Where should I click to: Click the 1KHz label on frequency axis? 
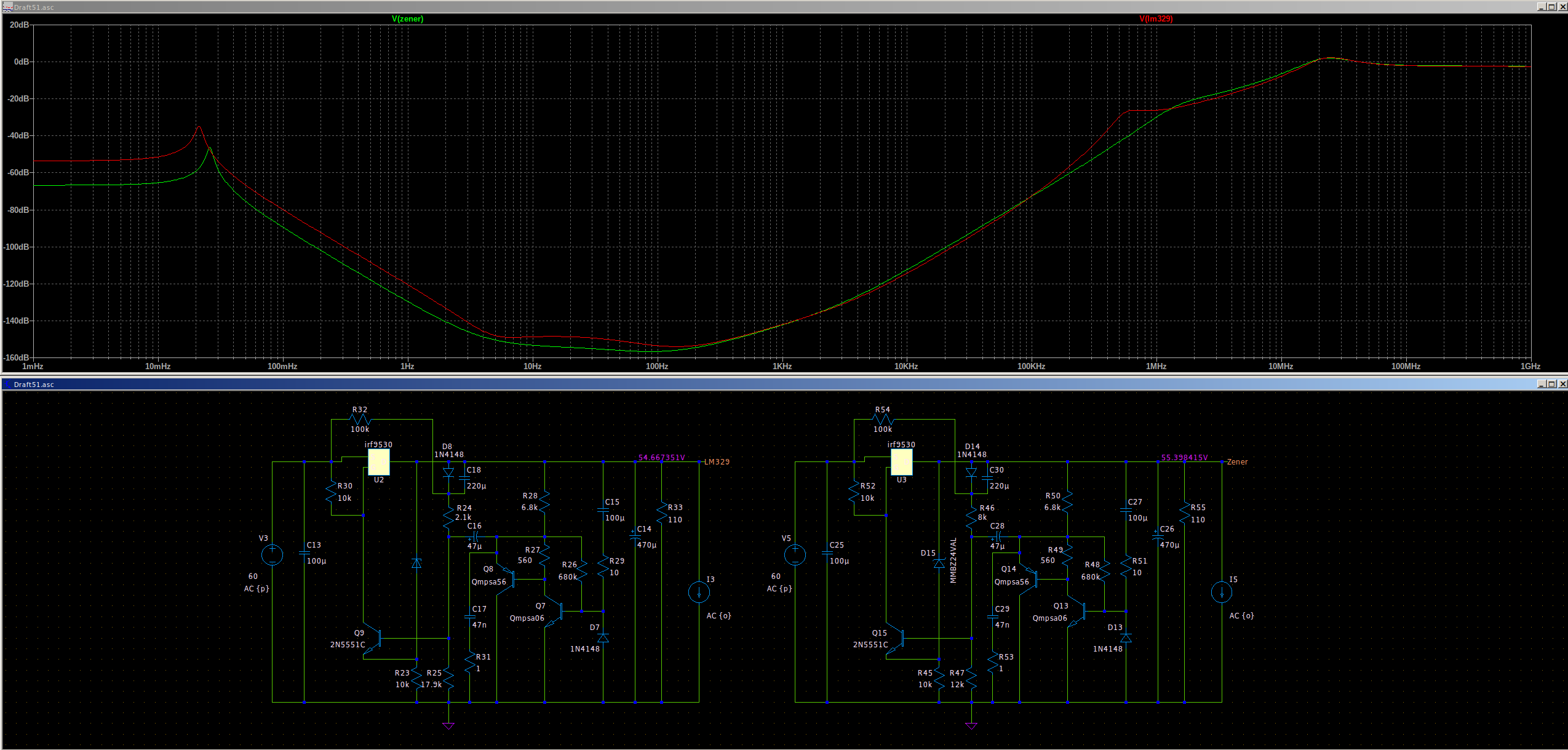[782, 367]
